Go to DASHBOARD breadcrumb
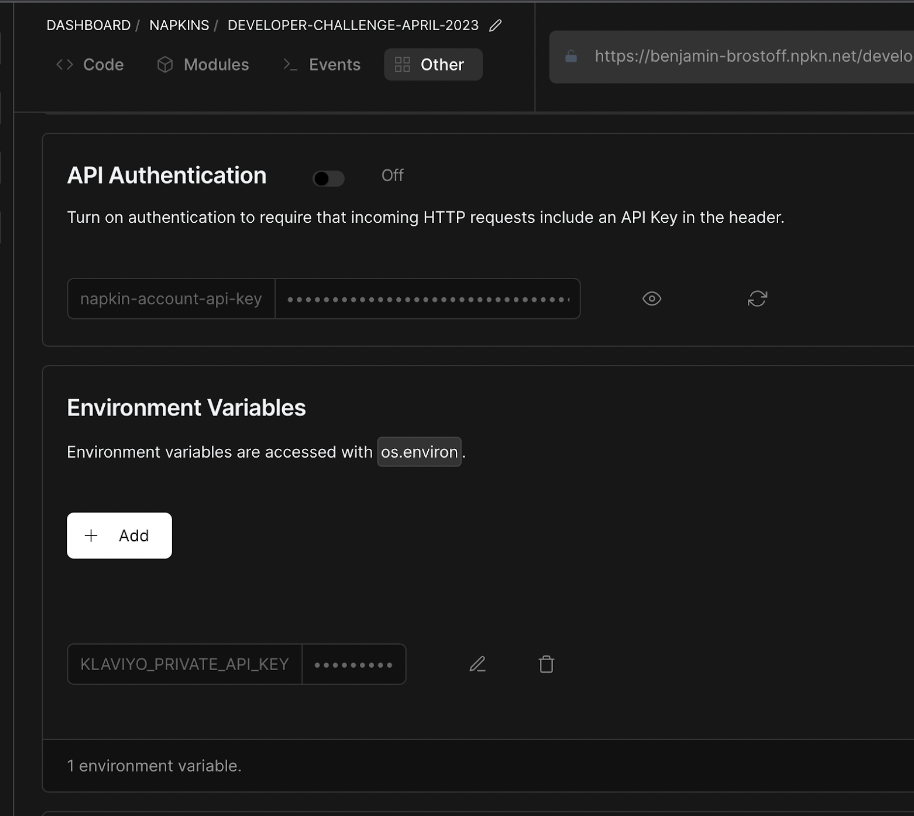Screen dimensions: 914x816 89,26
